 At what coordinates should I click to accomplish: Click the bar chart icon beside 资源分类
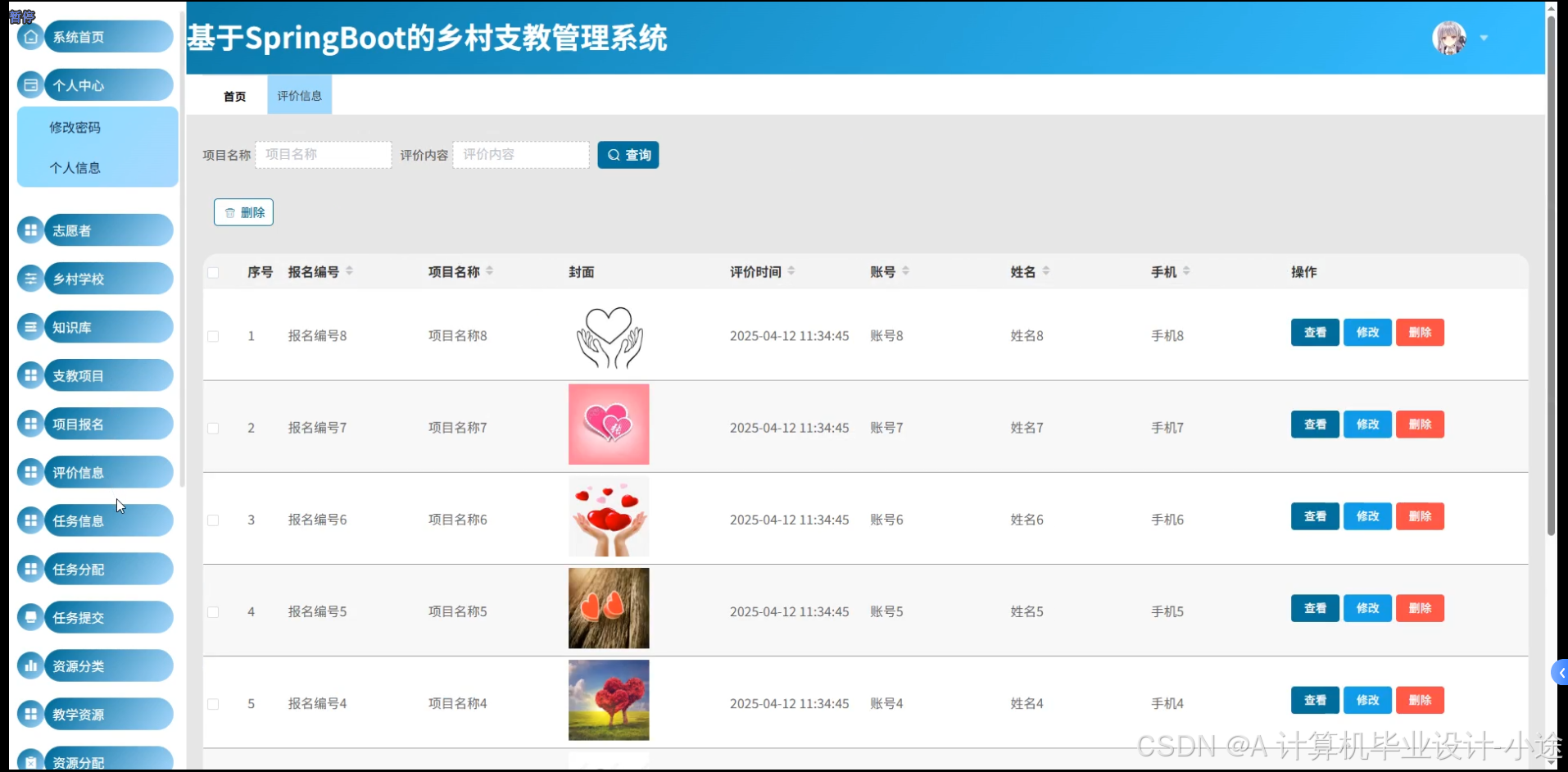click(30, 665)
